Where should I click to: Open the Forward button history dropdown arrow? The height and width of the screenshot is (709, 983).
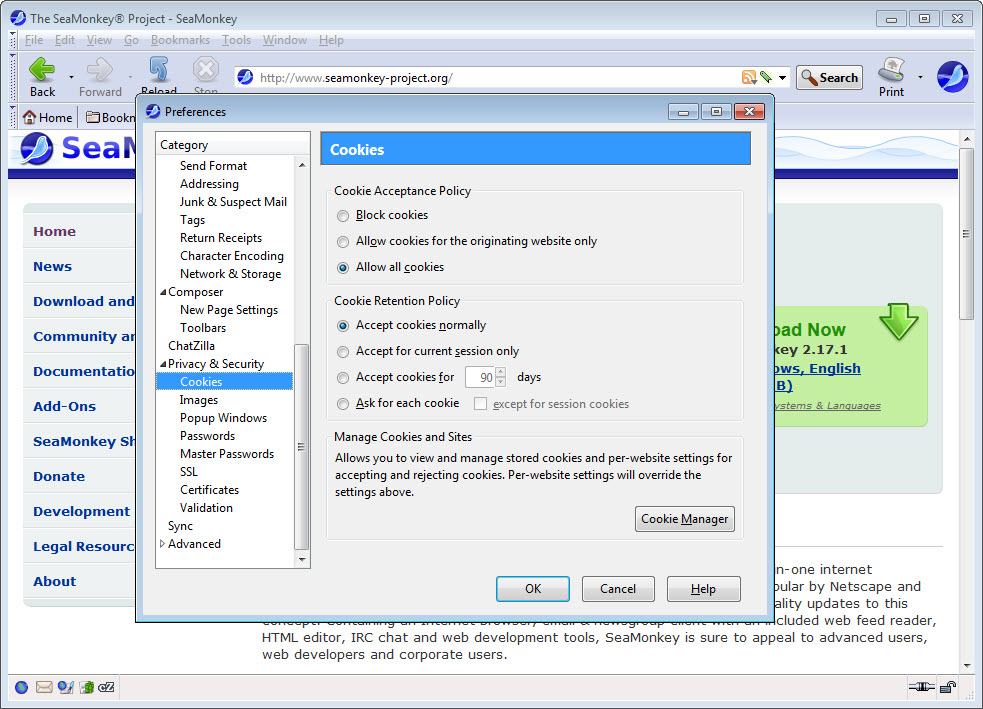point(130,77)
